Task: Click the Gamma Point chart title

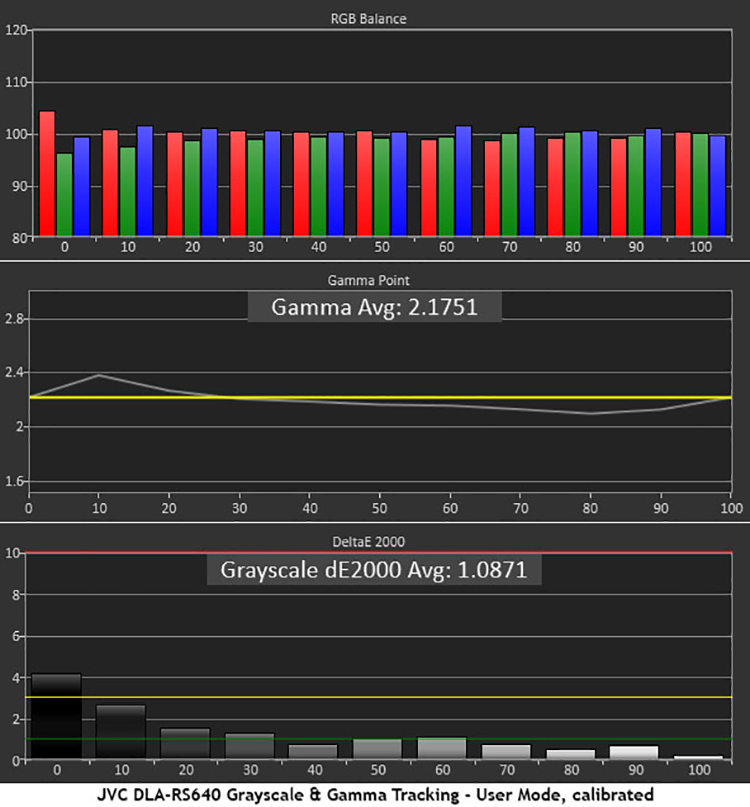Action: pyautogui.click(x=375, y=281)
